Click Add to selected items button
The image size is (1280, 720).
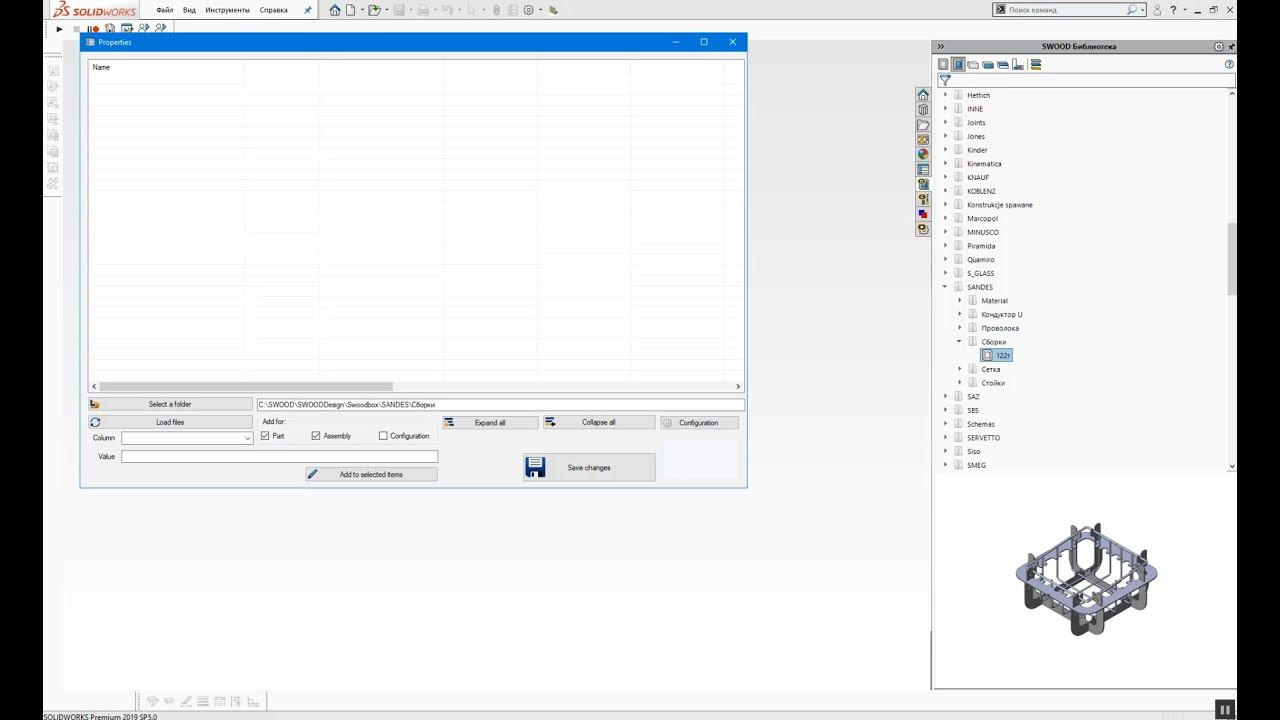[x=371, y=474]
